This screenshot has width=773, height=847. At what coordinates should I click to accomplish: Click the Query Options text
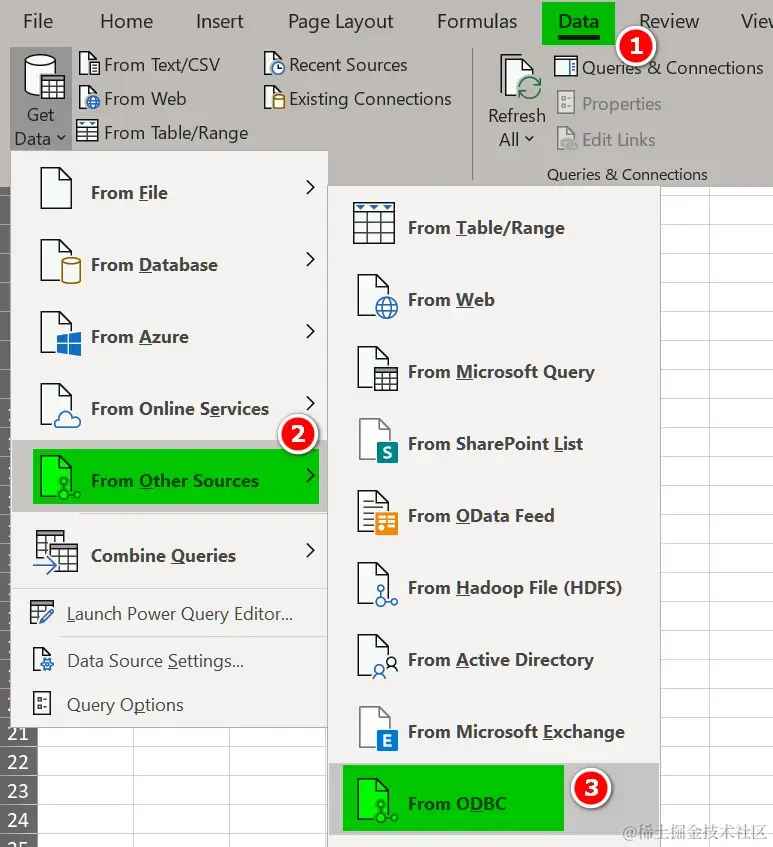(125, 705)
